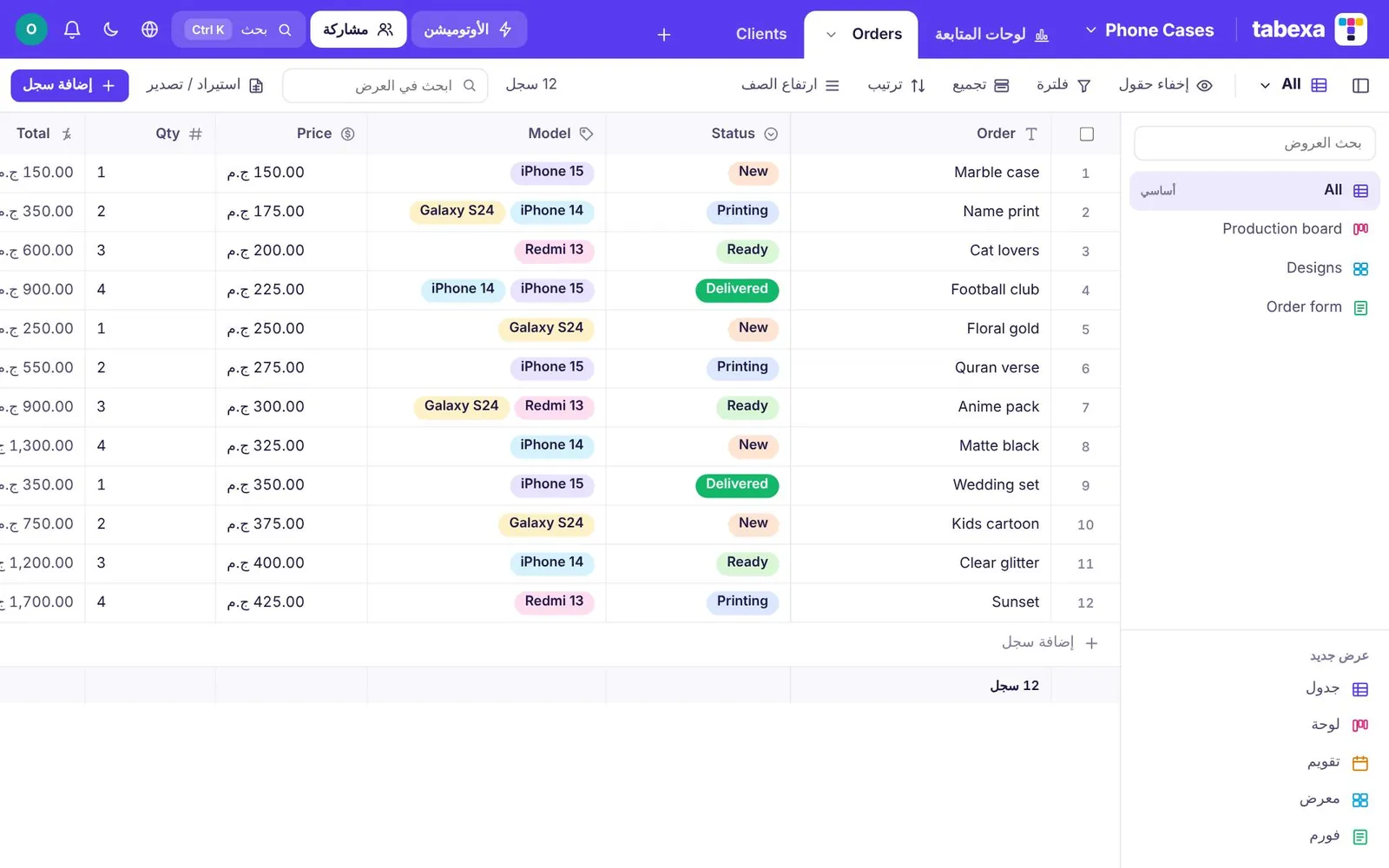
Task: Switch to the Clients tab
Action: click(761, 35)
